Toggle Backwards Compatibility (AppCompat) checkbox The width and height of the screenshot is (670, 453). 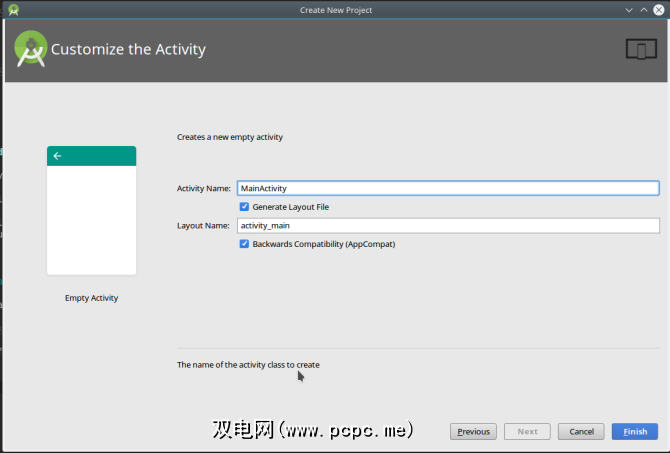244,244
